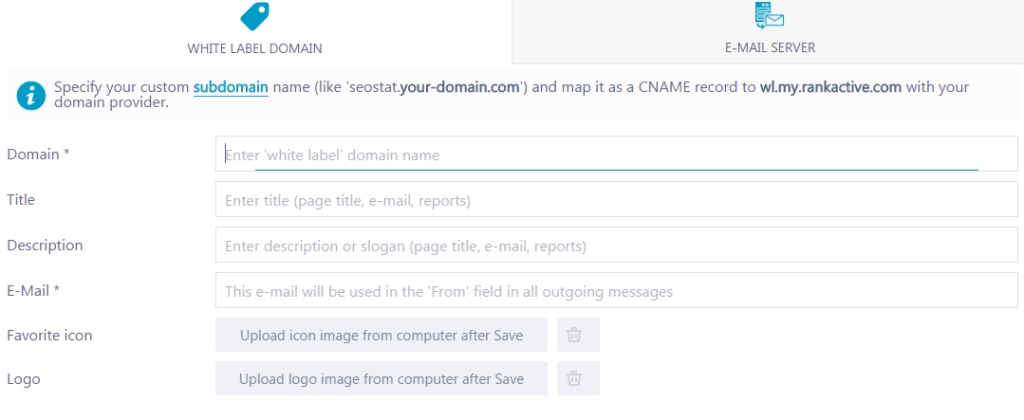The width and height of the screenshot is (1024, 420).
Task: Open the subdomain hyperlink
Action: pos(231,87)
